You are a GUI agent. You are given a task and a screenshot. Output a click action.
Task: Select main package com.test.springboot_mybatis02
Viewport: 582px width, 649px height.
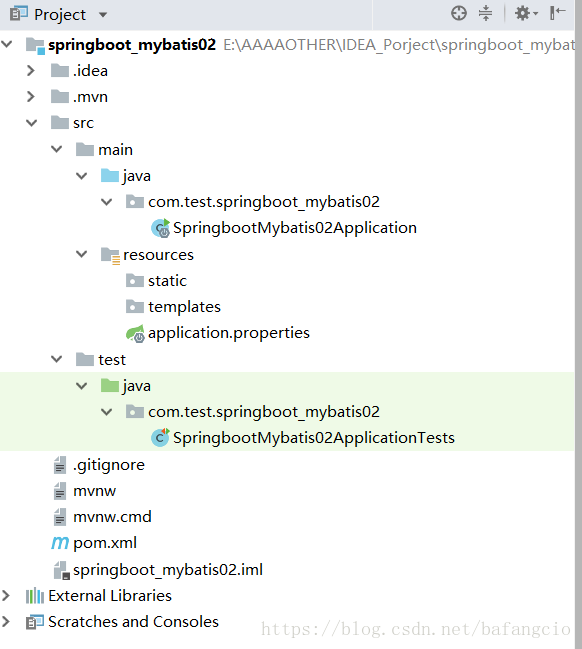click(x=264, y=202)
